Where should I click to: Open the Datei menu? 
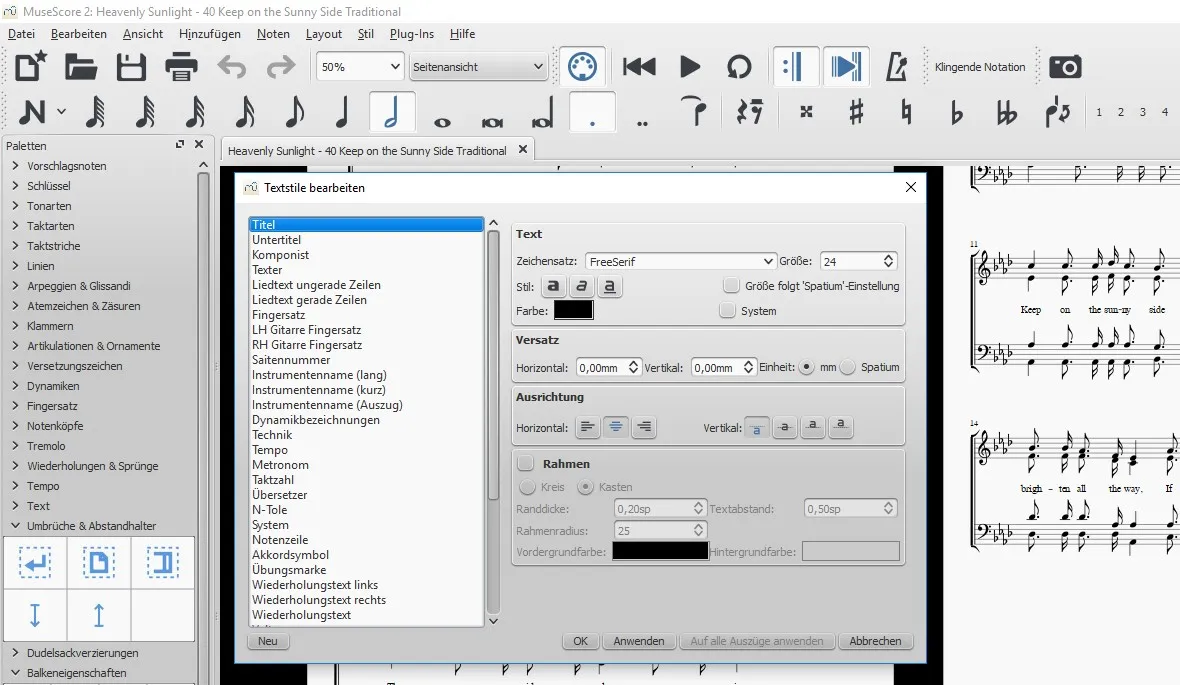tap(21, 34)
